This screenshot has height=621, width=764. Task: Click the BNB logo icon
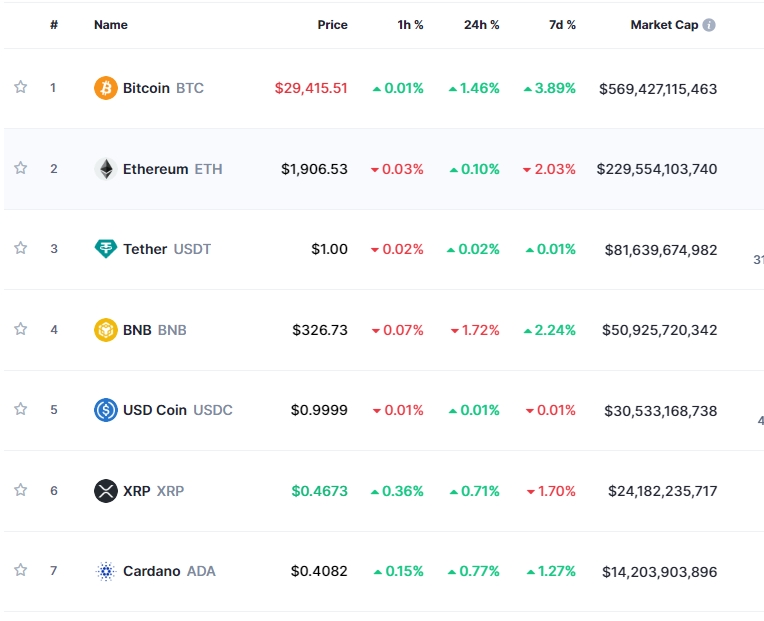(105, 329)
